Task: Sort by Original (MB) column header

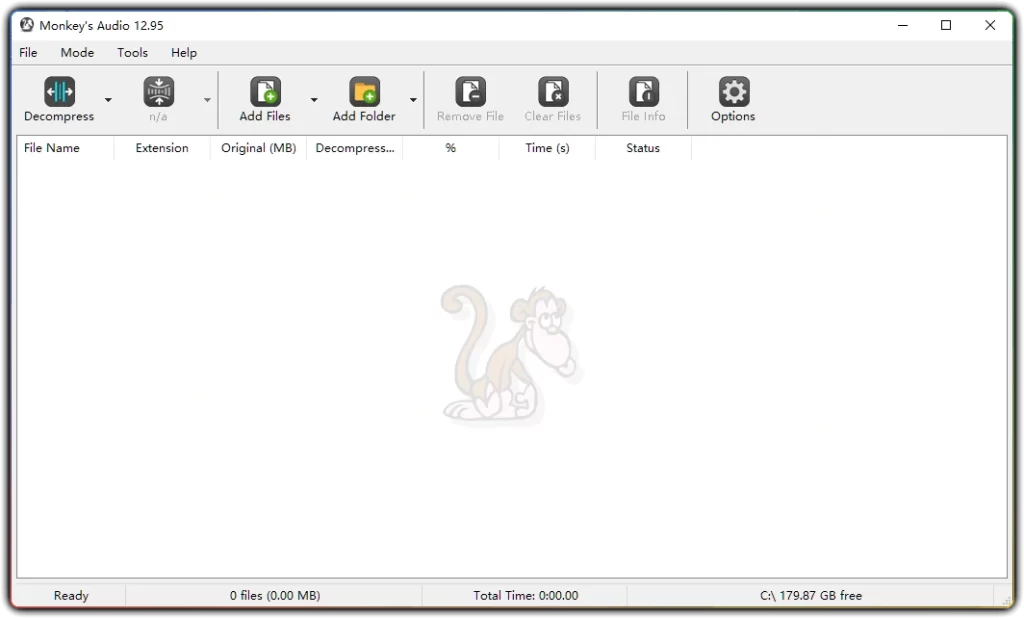Action: coord(259,148)
